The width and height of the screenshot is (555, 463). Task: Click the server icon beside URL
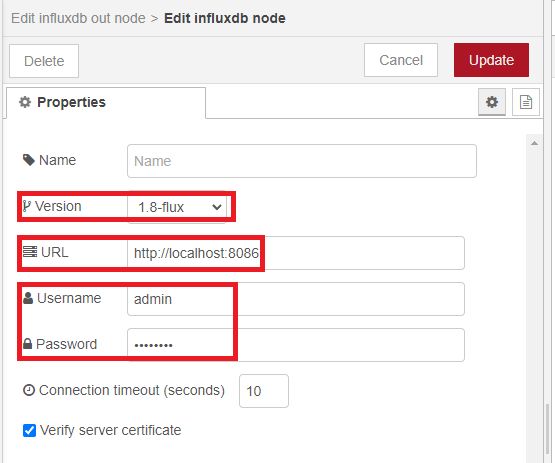click(x=30, y=252)
